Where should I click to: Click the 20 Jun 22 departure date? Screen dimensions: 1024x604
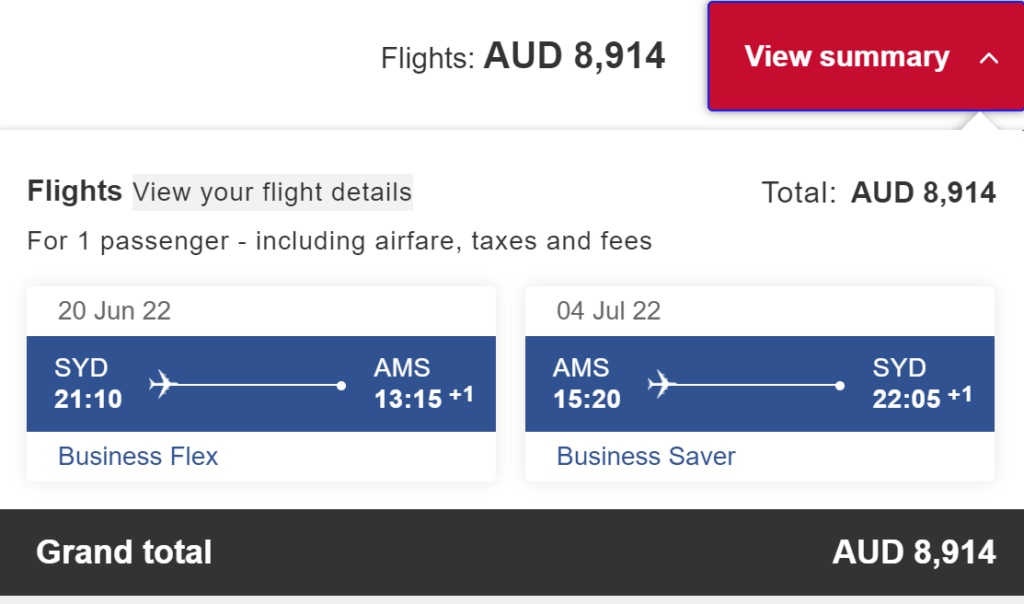tap(114, 311)
